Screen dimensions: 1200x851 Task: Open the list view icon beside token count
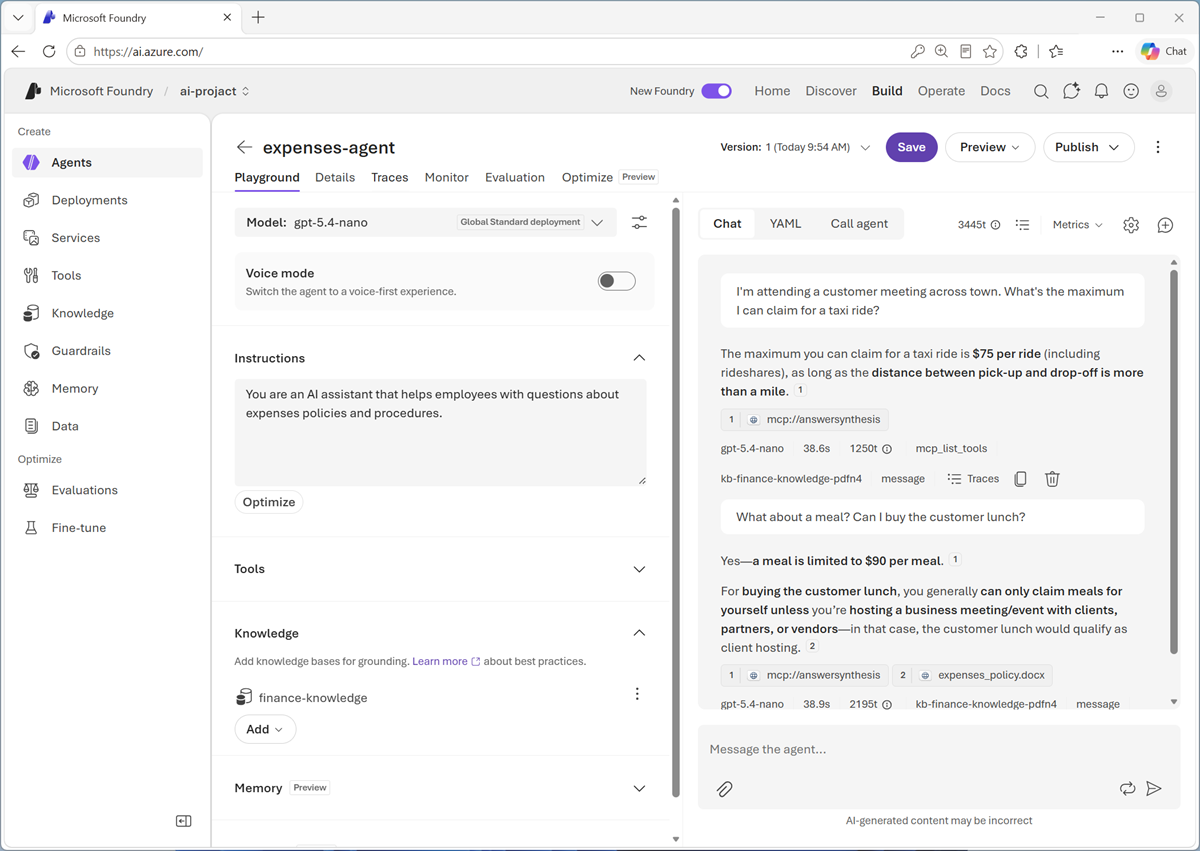pos(1022,225)
